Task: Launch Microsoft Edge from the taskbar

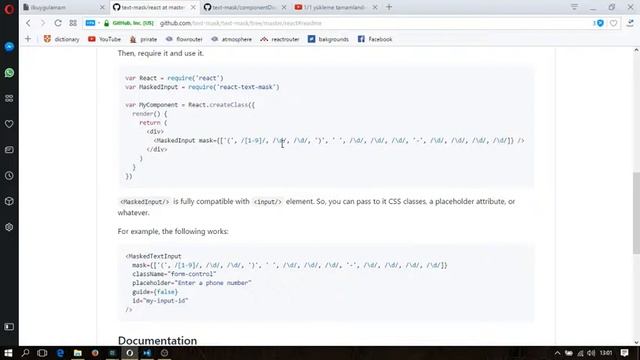Action: point(60,353)
